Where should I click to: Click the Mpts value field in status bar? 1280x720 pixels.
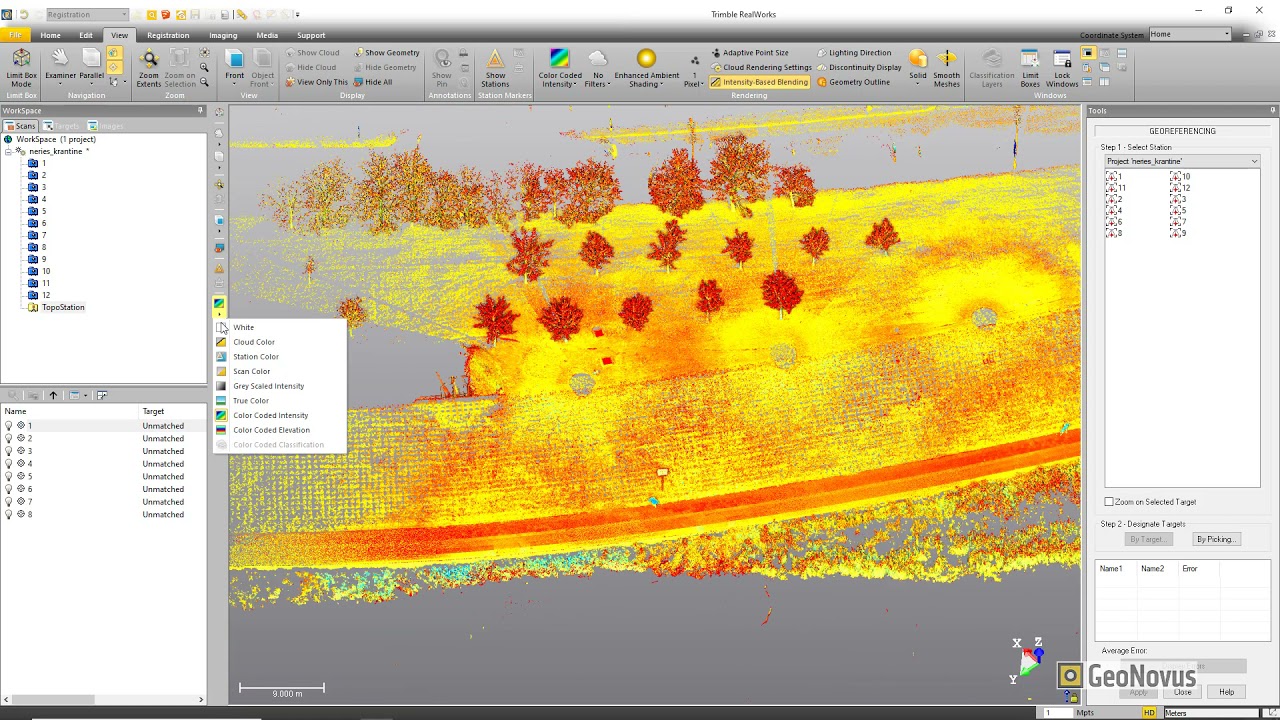pyautogui.click(x=1057, y=713)
